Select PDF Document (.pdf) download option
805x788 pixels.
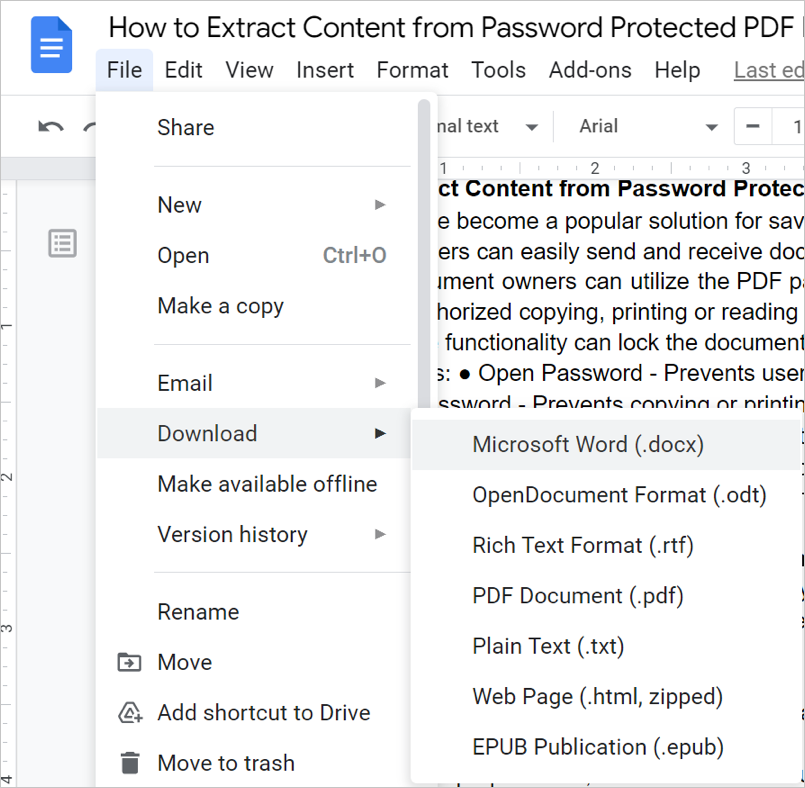click(x=578, y=596)
